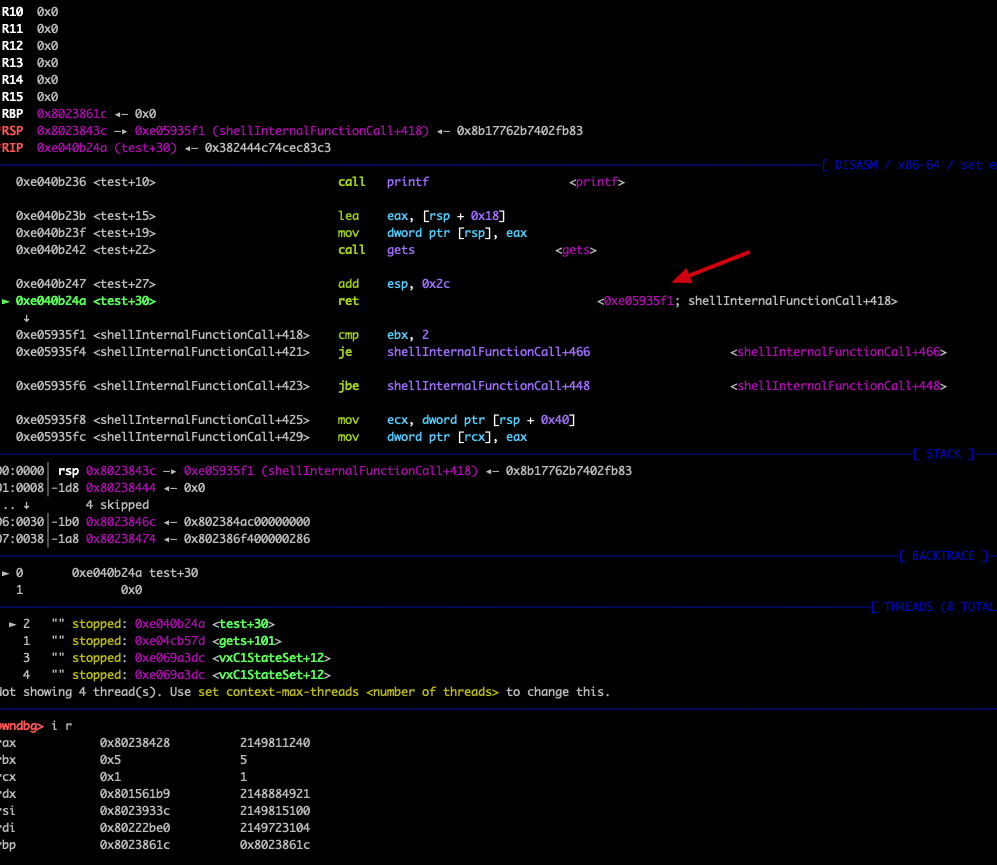Click the pwndbg prompt input line

coord(38,726)
